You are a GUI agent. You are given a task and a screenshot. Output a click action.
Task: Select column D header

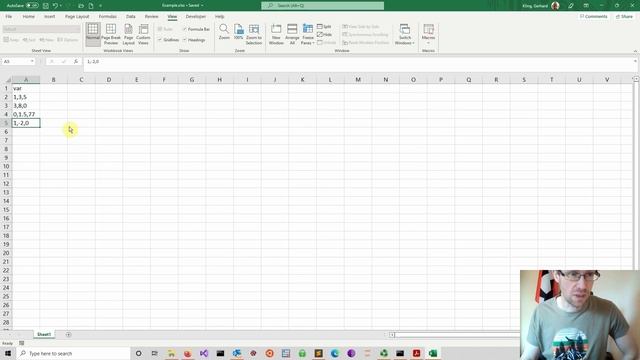pos(109,80)
